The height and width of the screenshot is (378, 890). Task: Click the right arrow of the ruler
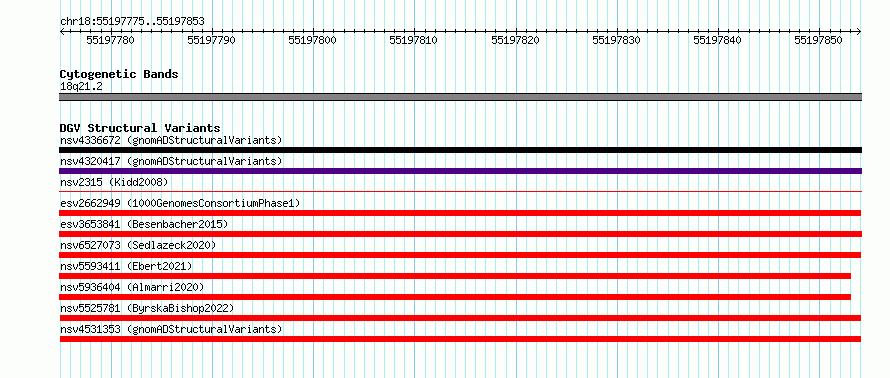859,31
